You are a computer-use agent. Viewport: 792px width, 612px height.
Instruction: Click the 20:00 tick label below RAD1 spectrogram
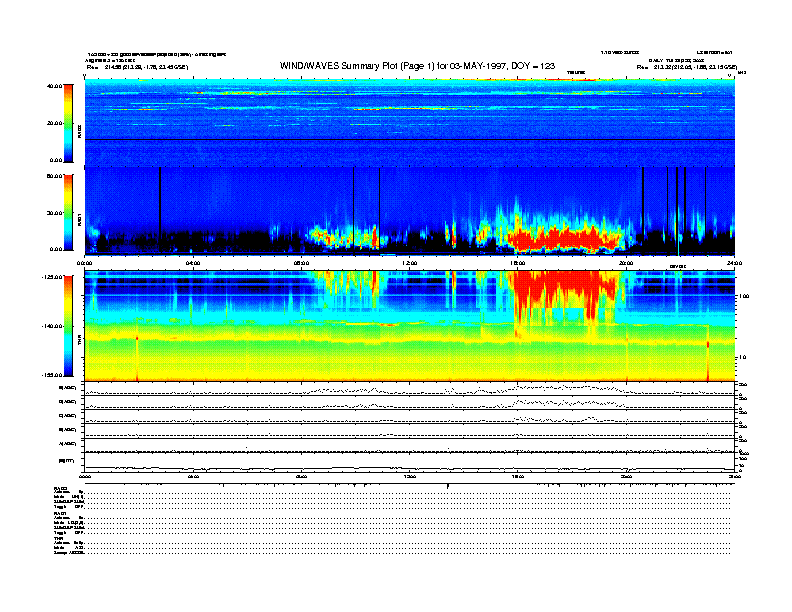click(x=626, y=263)
